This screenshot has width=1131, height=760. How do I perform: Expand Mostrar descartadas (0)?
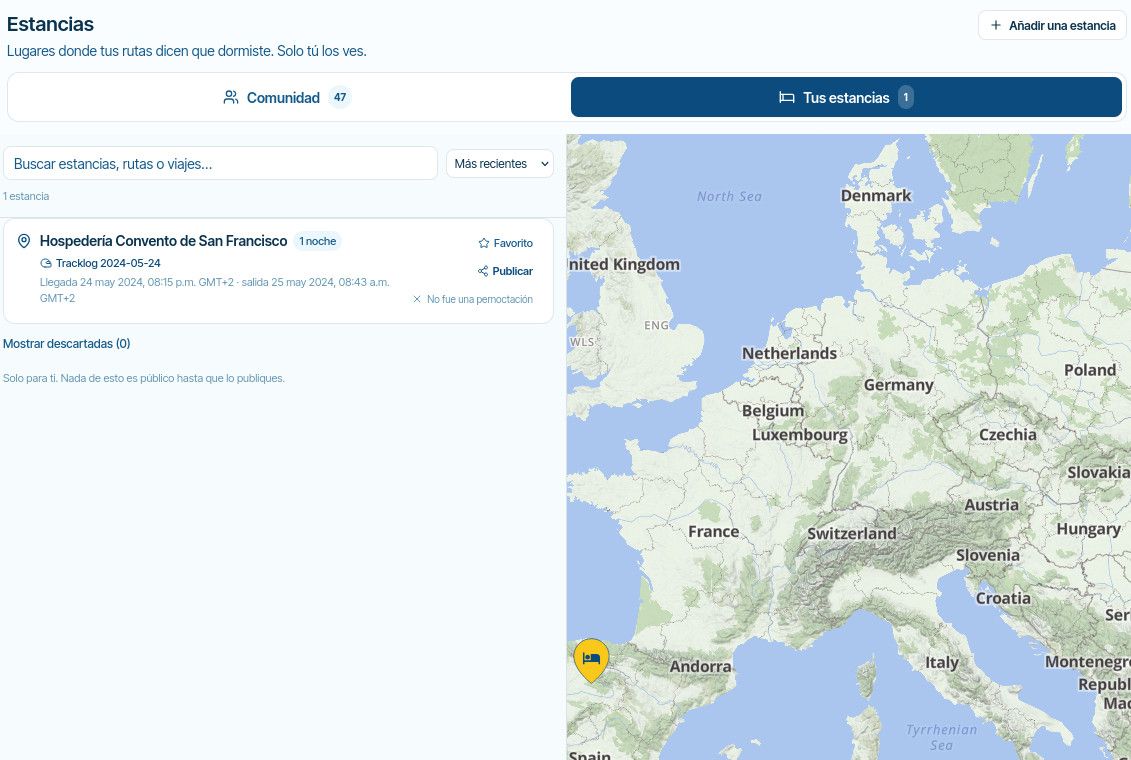coord(66,344)
